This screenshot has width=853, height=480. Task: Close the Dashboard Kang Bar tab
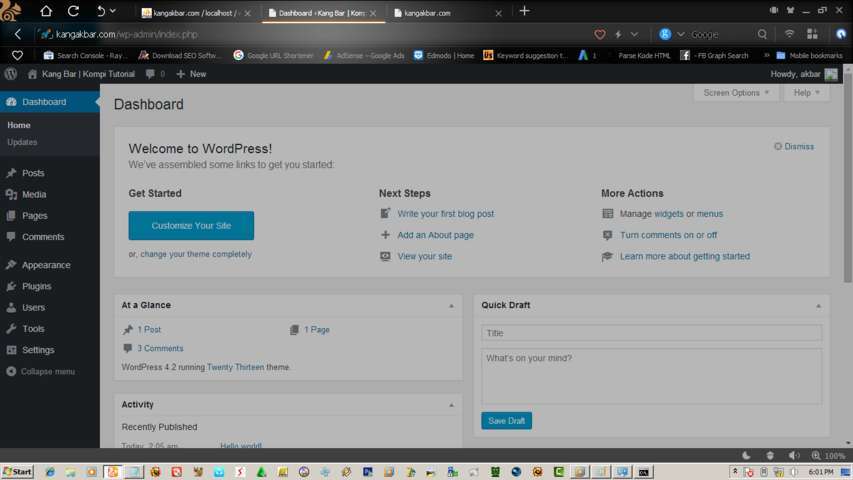pyautogui.click(x=373, y=13)
